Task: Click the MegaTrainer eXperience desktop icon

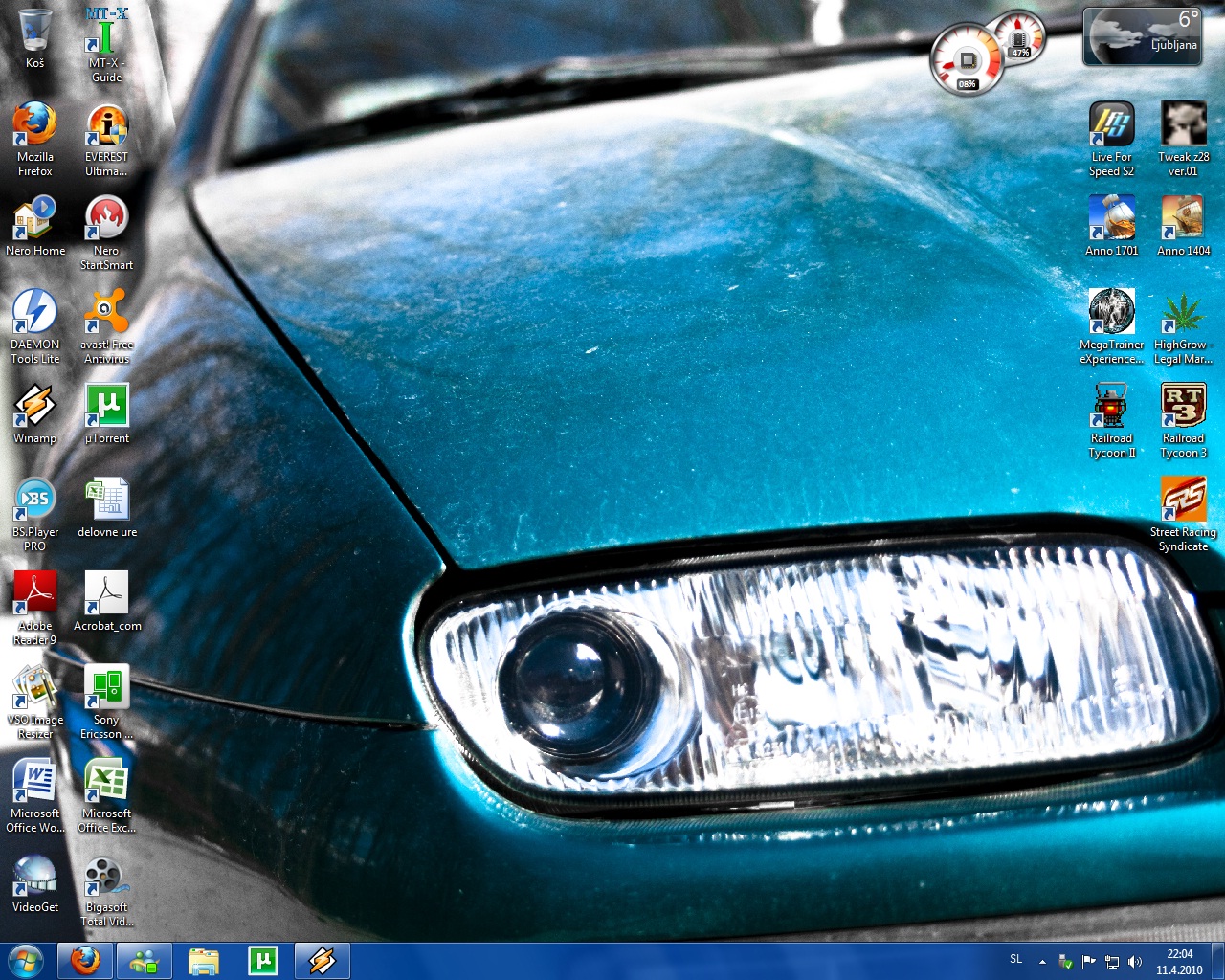Action: [x=1112, y=327]
